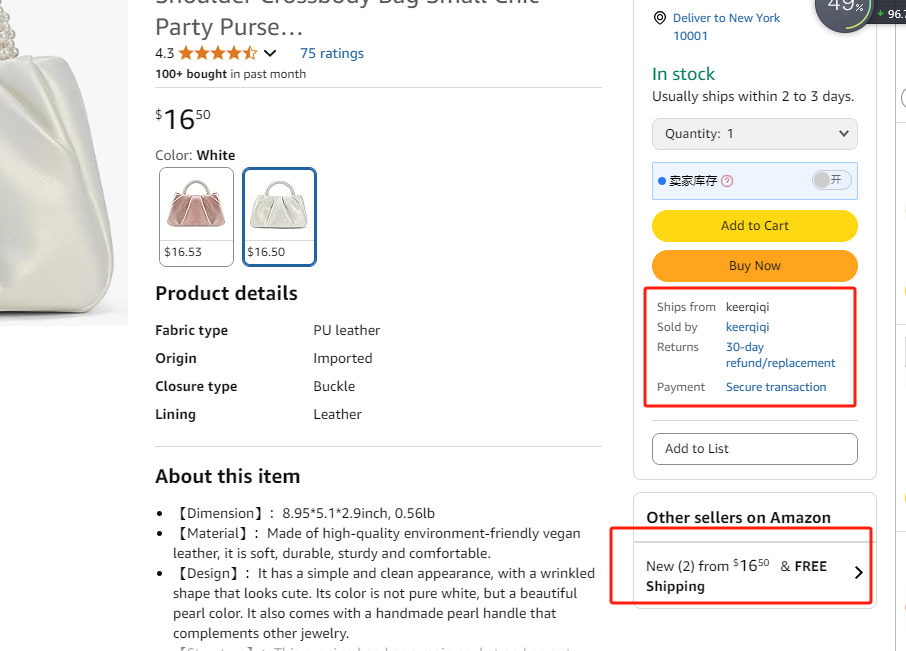The width and height of the screenshot is (906, 651).
Task: Click the Secure transaction link
Action: coord(776,387)
